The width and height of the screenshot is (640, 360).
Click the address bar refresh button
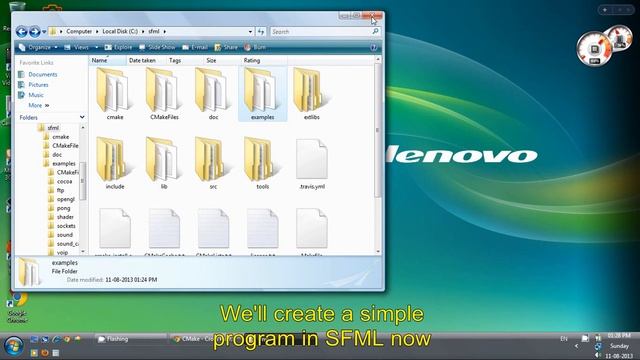[261, 31]
